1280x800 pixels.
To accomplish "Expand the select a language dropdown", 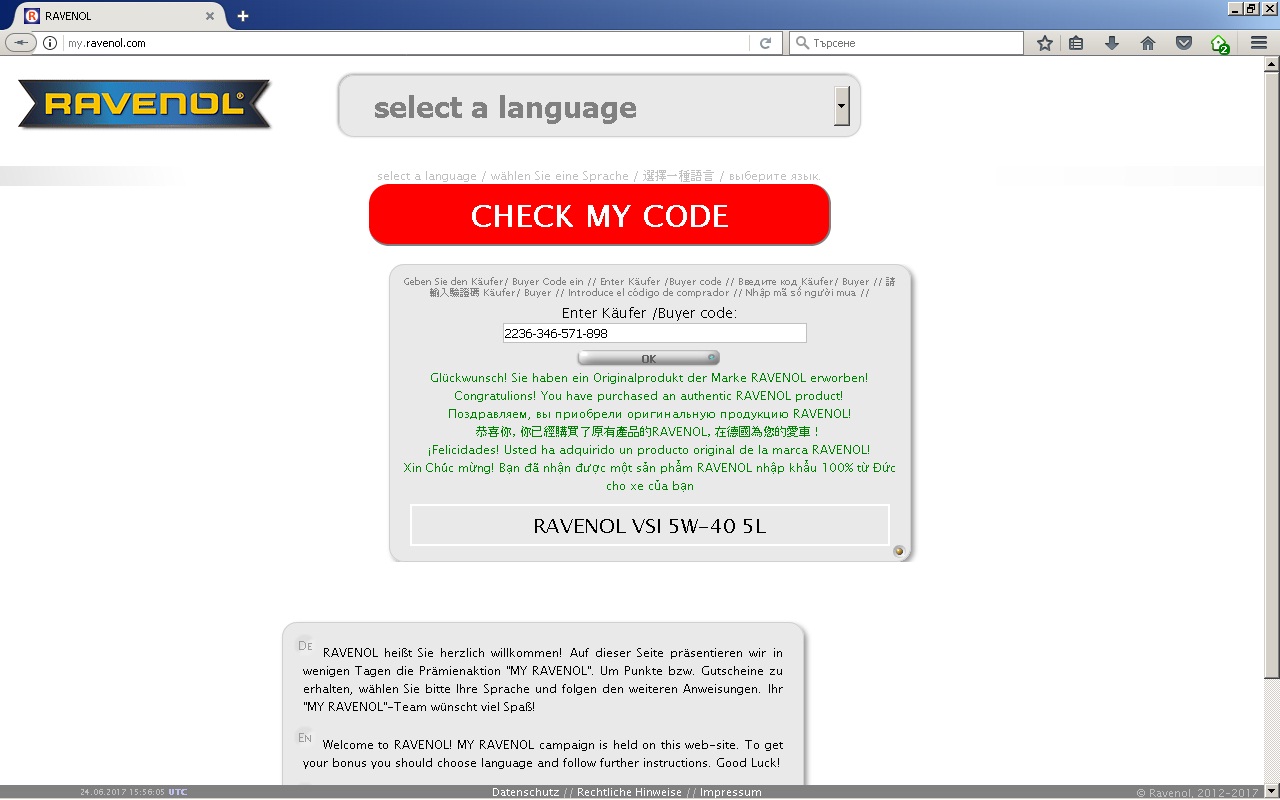I will coord(841,106).
